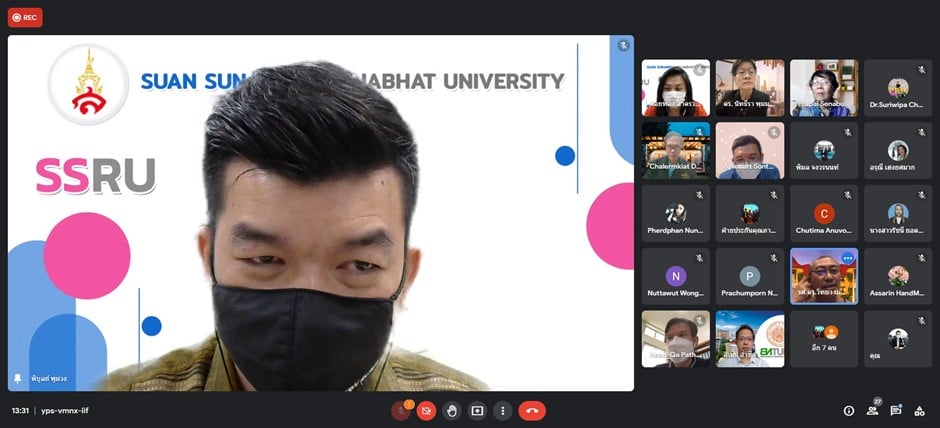
Task: Expand the tile showing 7 more participants
Action: (x=824, y=338)
